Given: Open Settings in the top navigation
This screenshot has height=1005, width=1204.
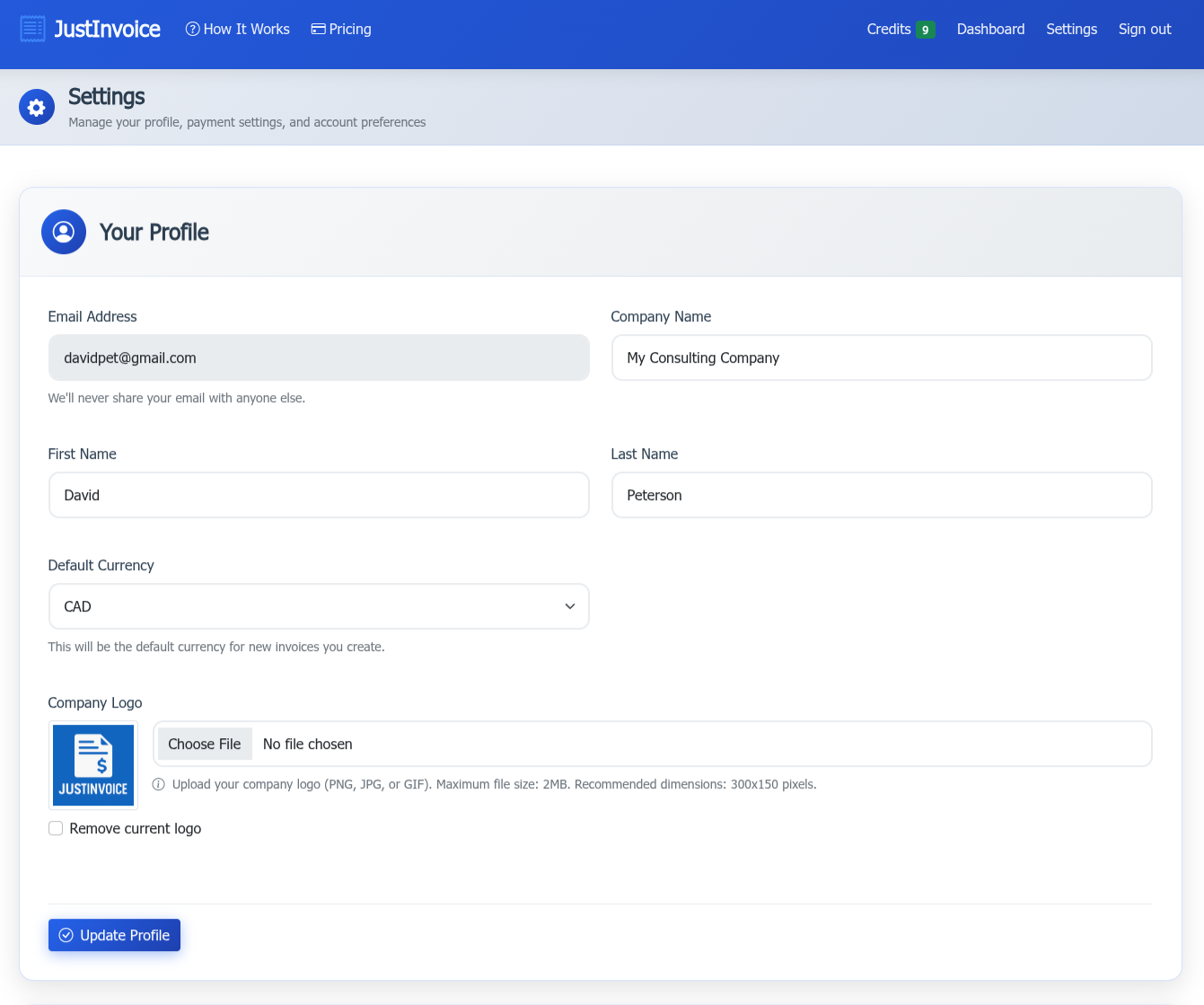Looking at the screenshot, I should pos(1071,29).
